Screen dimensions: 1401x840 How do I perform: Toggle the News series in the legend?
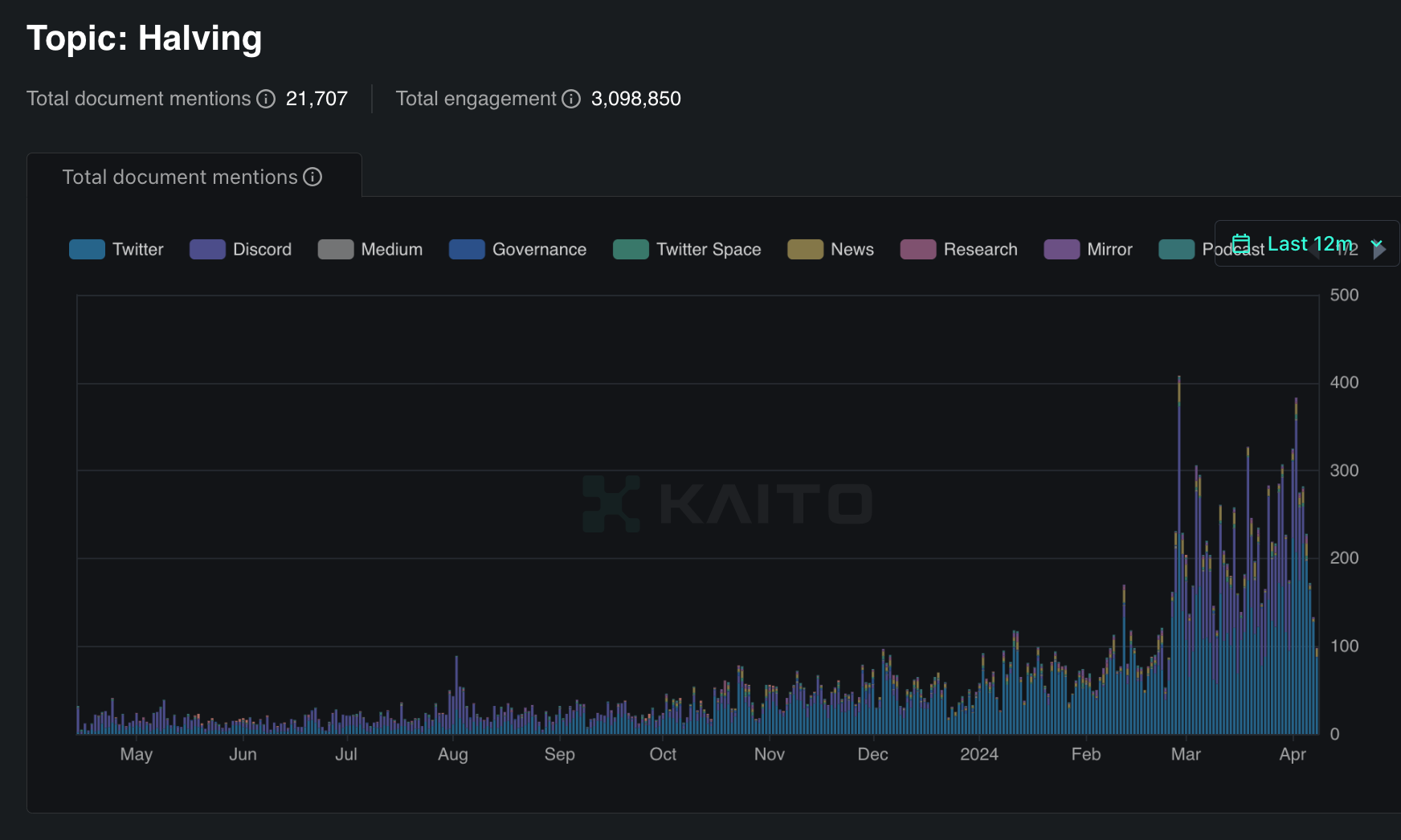[x=831, y=250]
